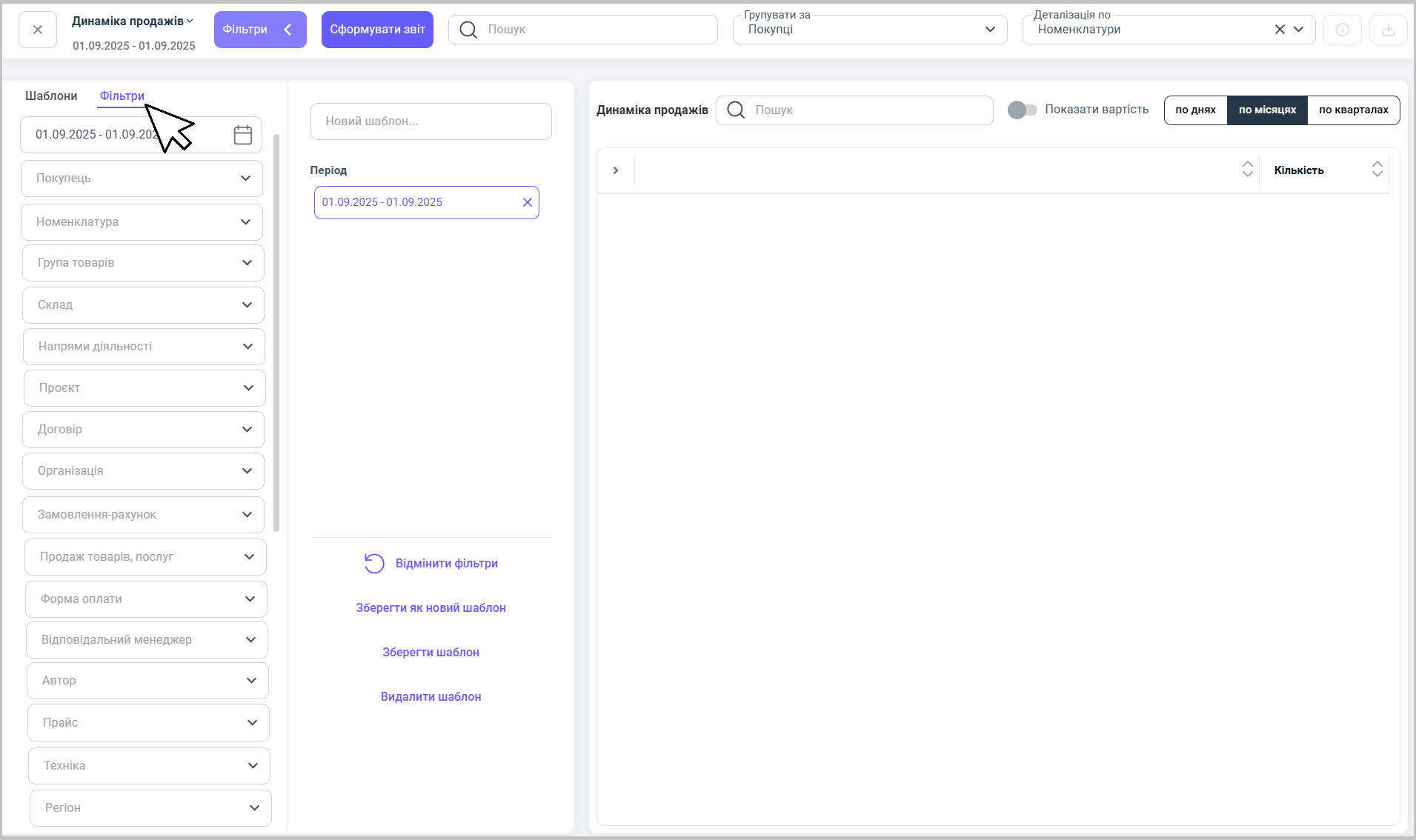Image resolution: width=1416 pixels, height=840 pixels.
Task: Click the download report icon
Action: click(x=1388, y=30)
